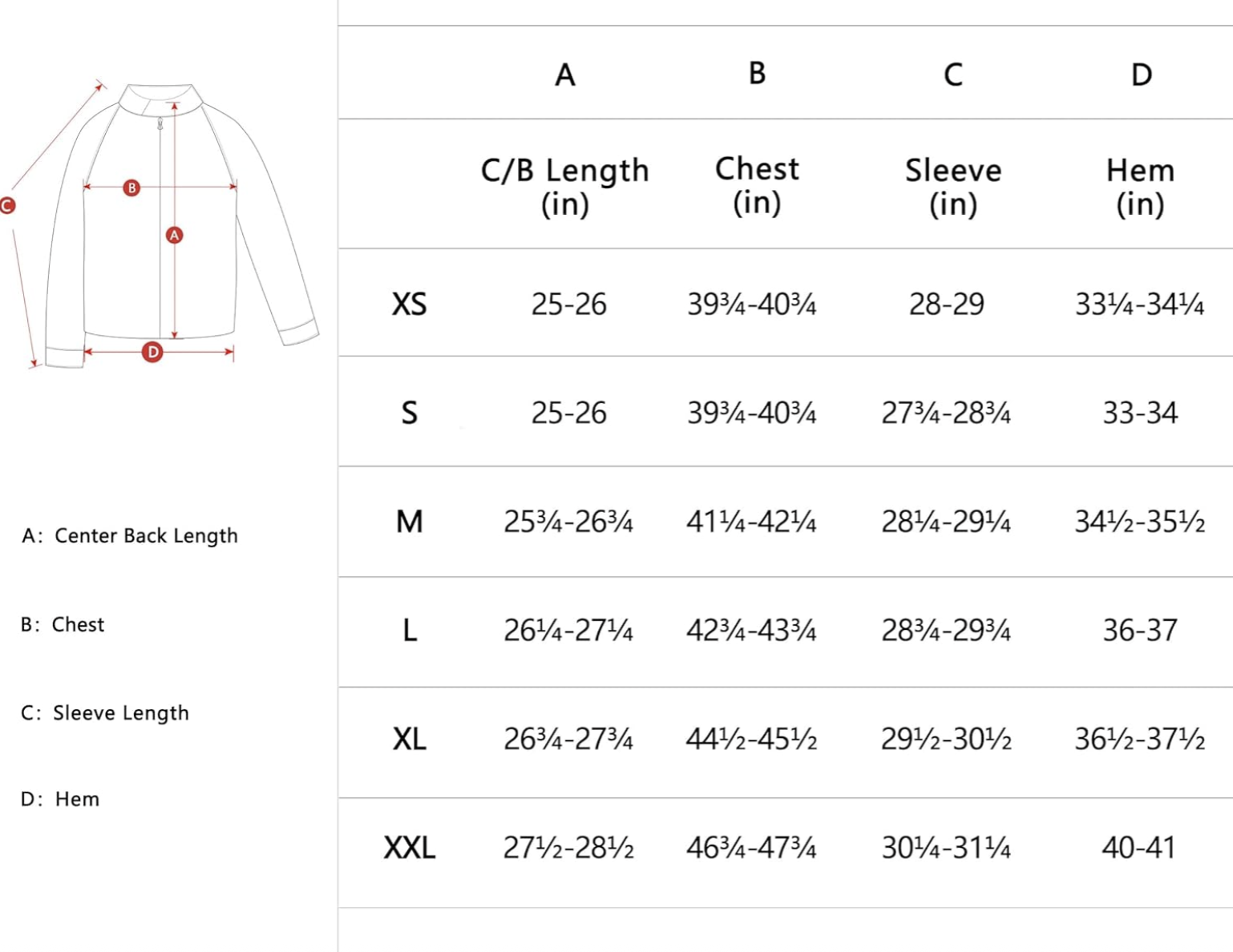
Task: Select the XS size row label
Action: click(x=409, y=305)
